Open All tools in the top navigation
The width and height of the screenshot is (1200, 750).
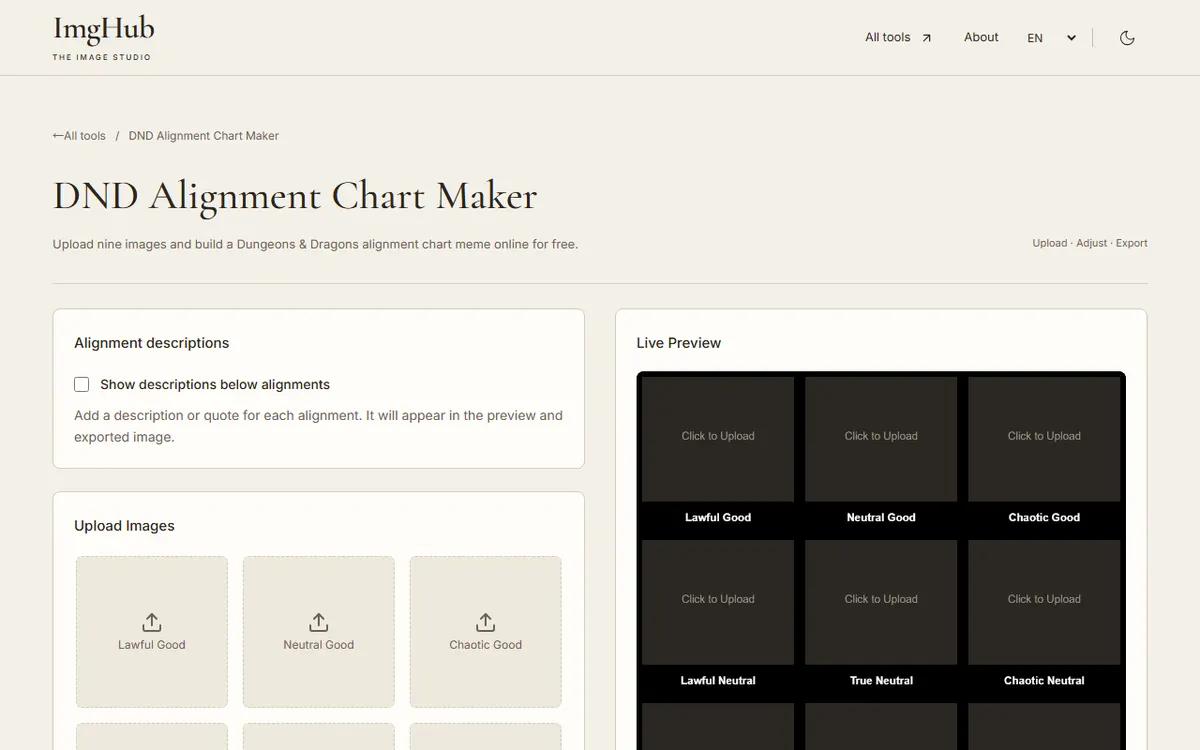[x=898, y=38]
